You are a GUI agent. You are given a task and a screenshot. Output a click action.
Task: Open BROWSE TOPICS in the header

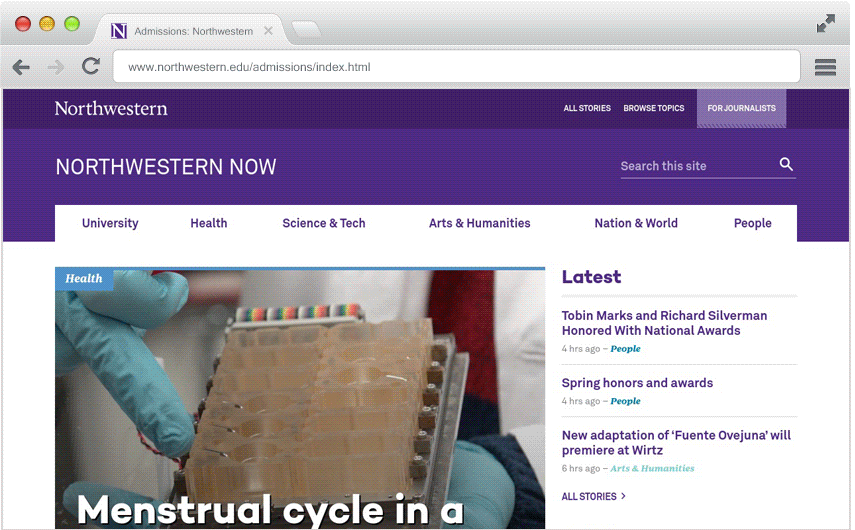pyautogui.click(x=654, y=108)
